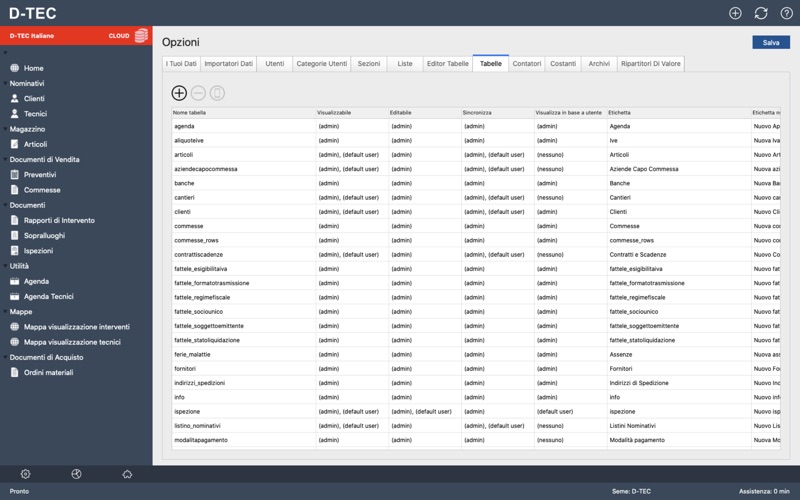The width and height of the screenshot is (800, 500).
Task: Click the D-TEC Italiano database label
Action: click(32, 36)
